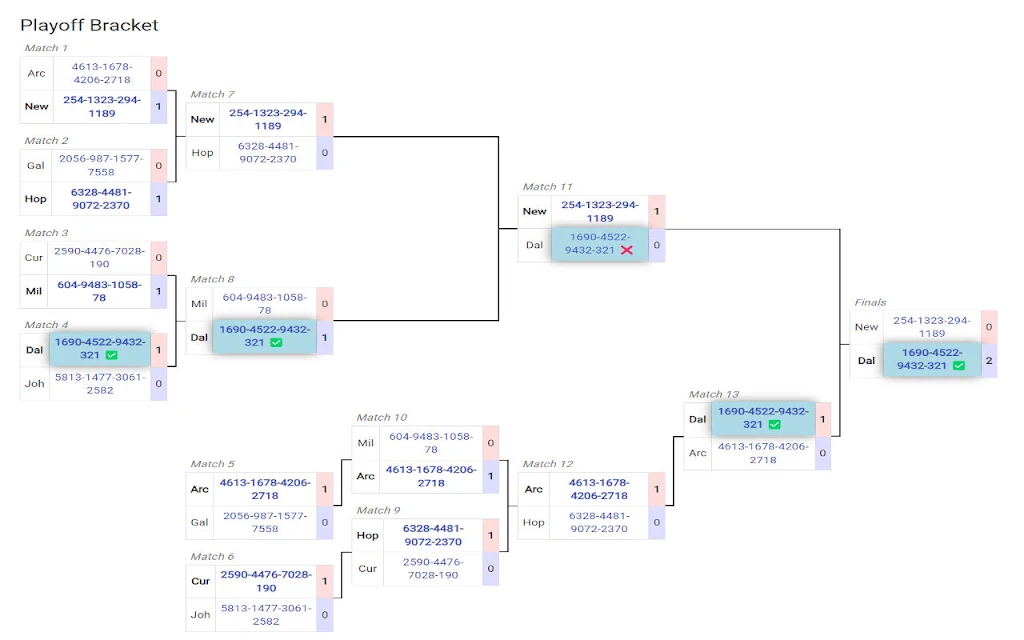Click Dal's score 1 in Match 8
The image size is (1024, 640).
tap(325, 337)
